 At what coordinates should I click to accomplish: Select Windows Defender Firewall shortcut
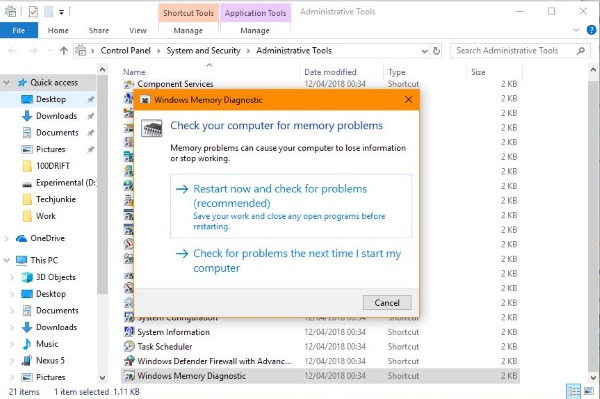point(214,361)
